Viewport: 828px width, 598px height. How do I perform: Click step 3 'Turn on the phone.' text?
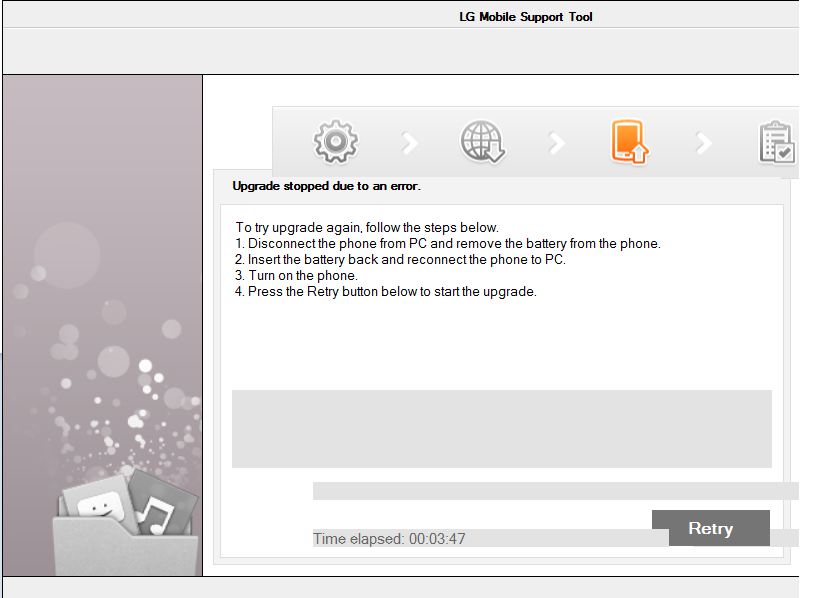[x=296, y=276]
